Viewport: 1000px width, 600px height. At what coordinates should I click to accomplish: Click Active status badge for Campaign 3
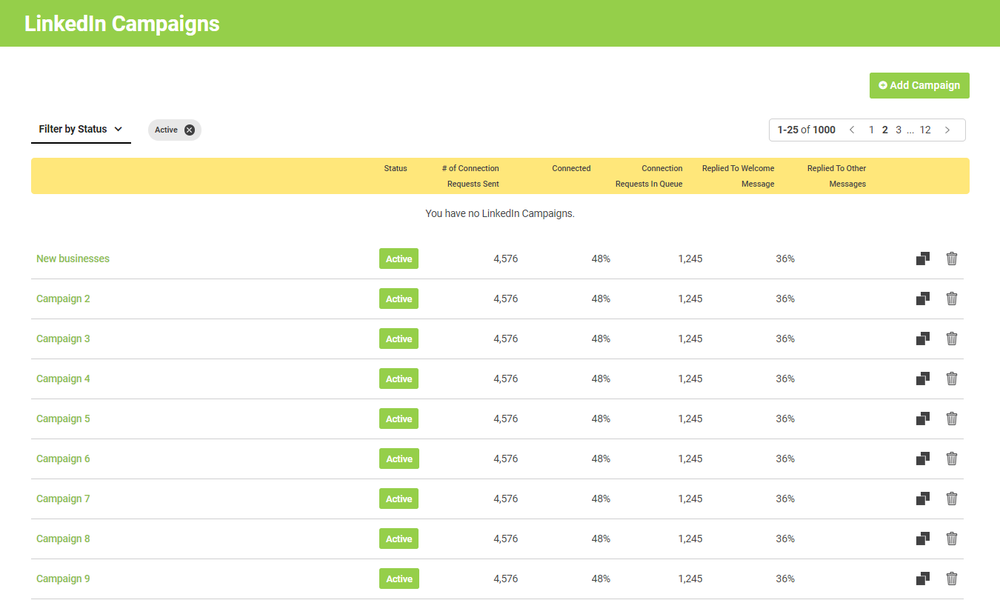pyautogui.click(x=399, y=339)
